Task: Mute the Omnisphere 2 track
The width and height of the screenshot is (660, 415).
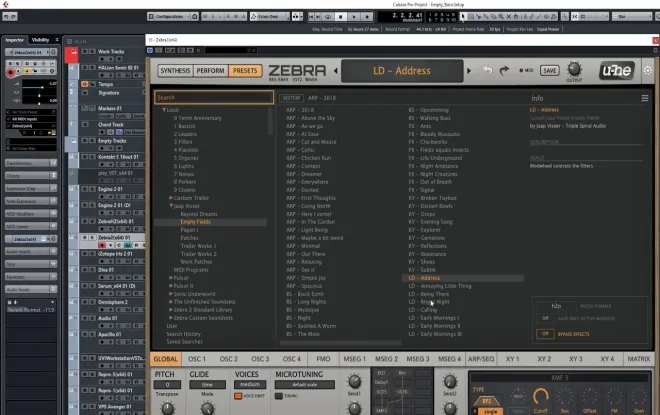Action: point(84,302)
